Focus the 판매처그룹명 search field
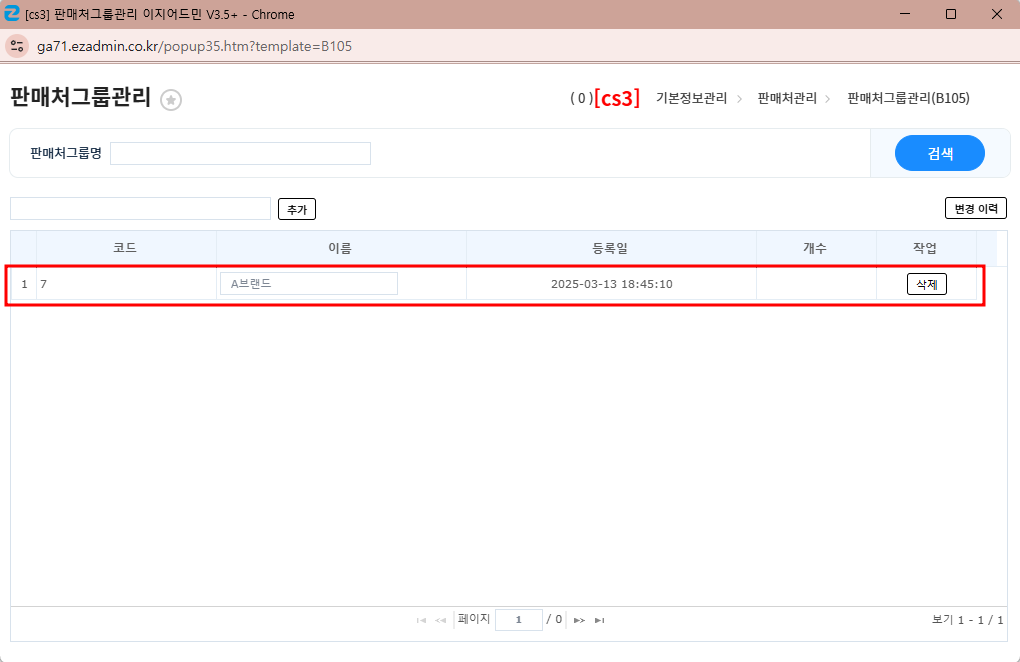The image size is (1020, 662). 240,153
